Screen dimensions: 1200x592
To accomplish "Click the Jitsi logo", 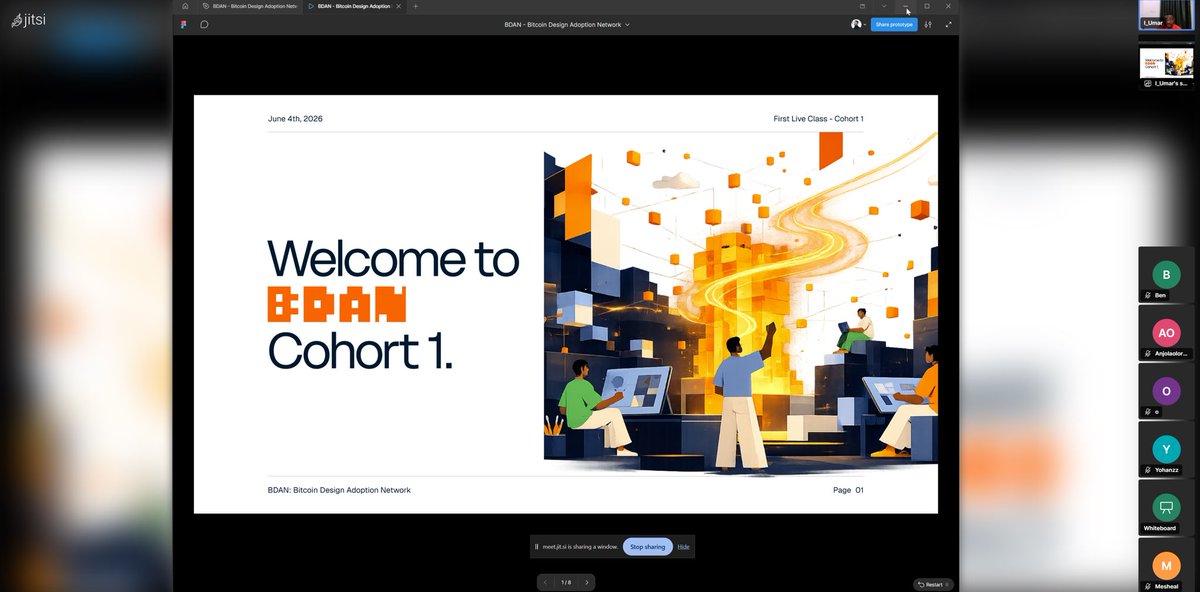I will coord(28,20).
